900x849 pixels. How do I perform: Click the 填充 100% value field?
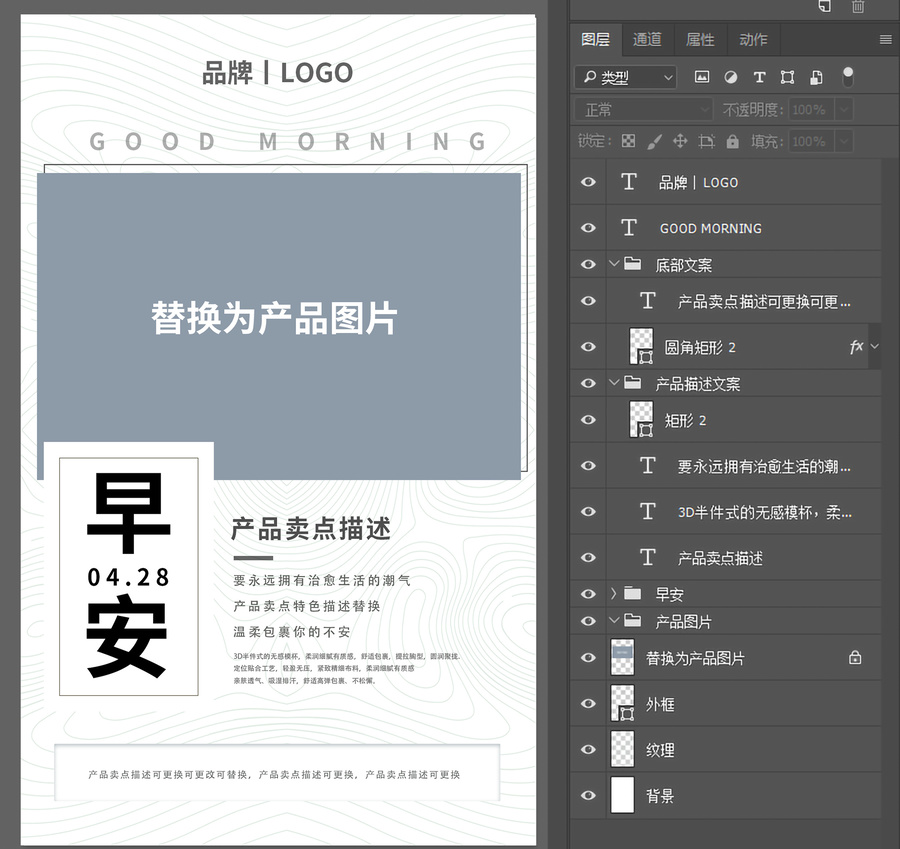(x=810, y=141)
